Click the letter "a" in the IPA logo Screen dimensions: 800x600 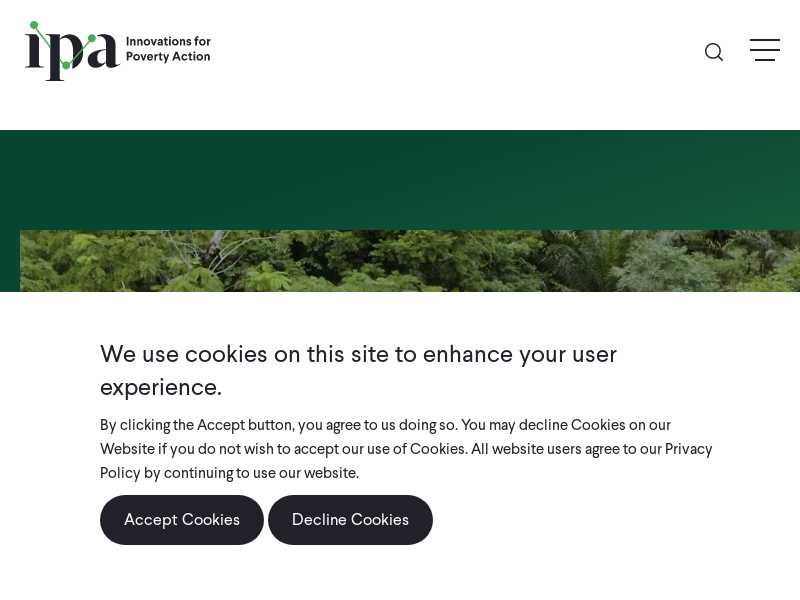tap(102, 52)
